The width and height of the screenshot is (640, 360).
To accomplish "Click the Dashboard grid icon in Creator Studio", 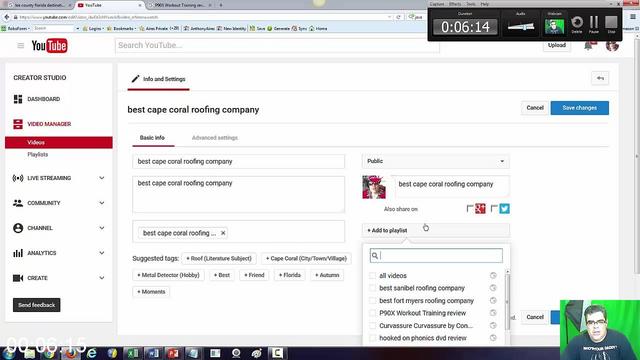I will coord(18,99).
